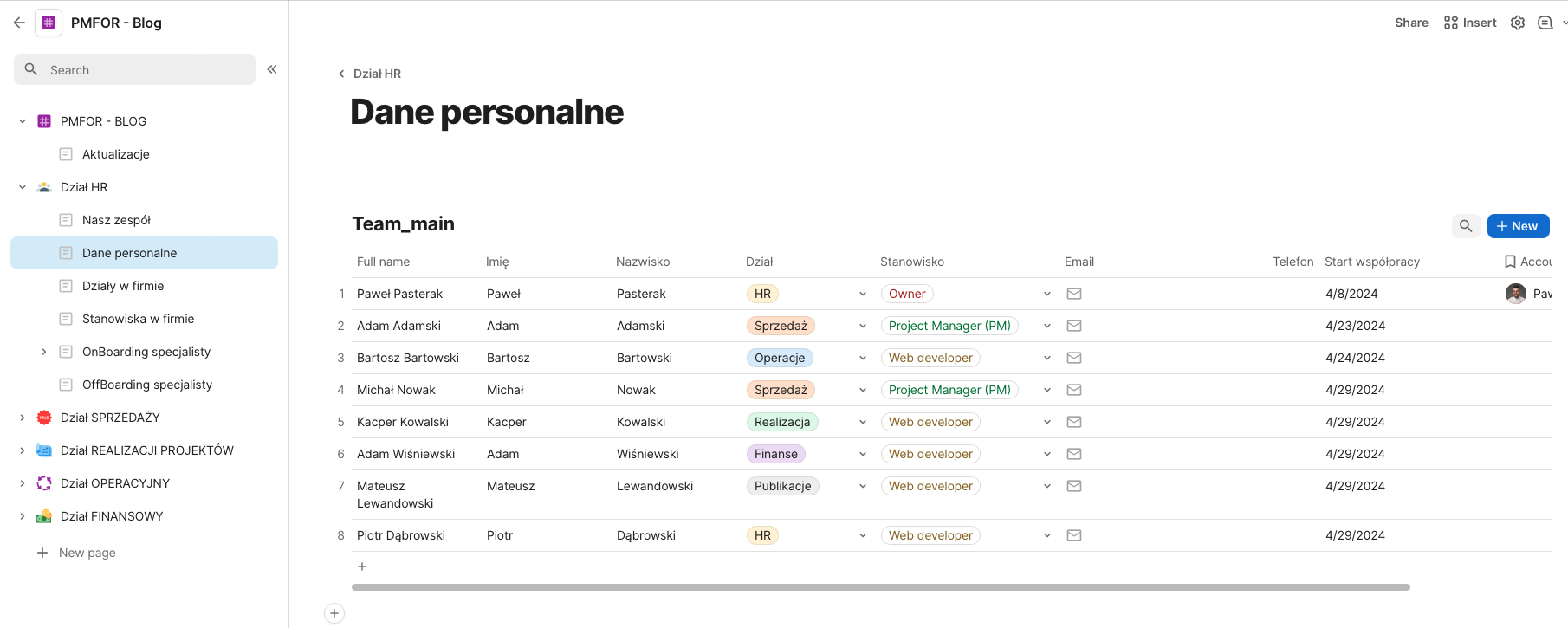
Task: Click the Insert button in the top bar
Action: click(x=1470, y=23)
